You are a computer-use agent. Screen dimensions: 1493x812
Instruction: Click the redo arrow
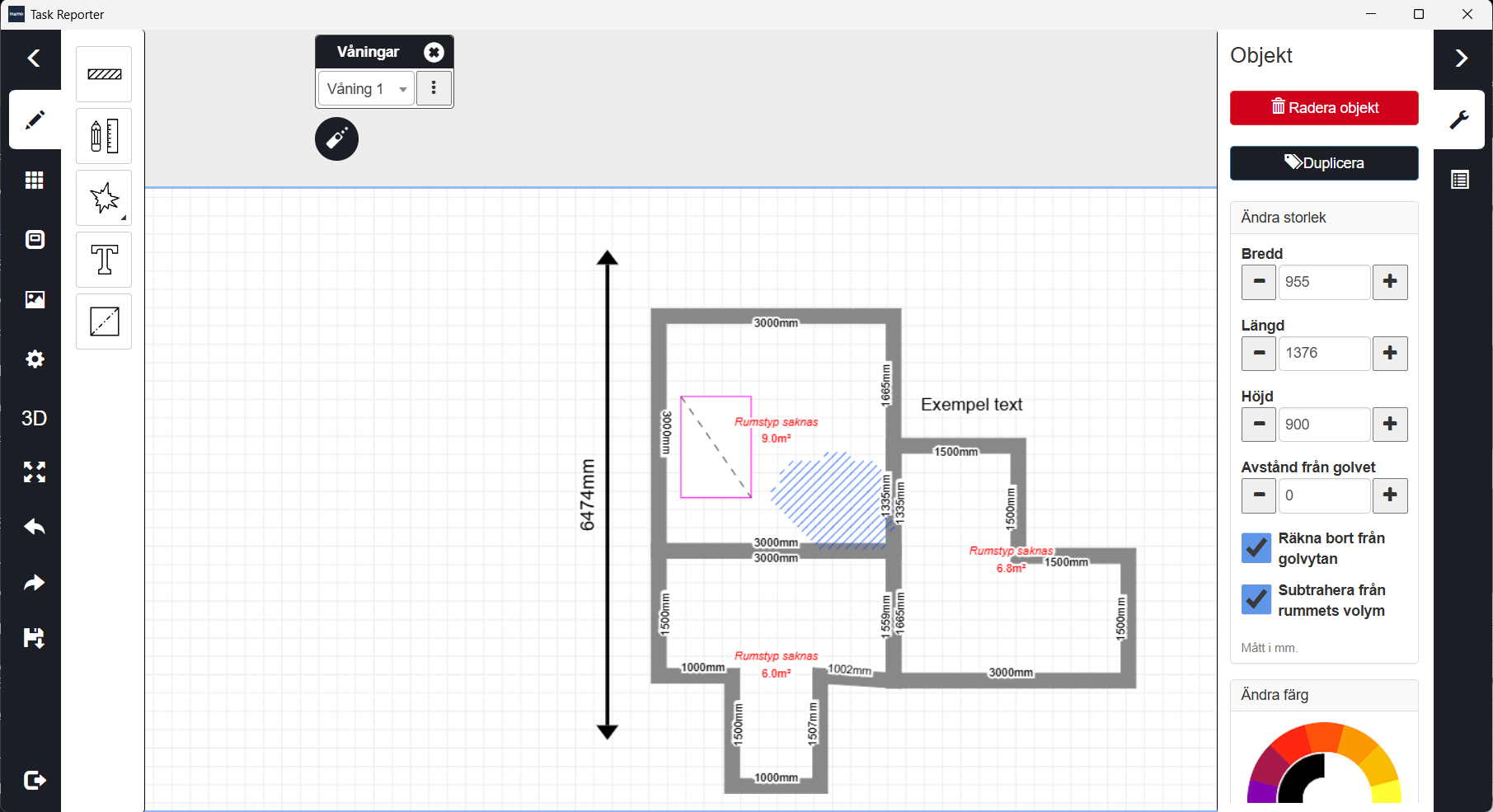[34, 583]
